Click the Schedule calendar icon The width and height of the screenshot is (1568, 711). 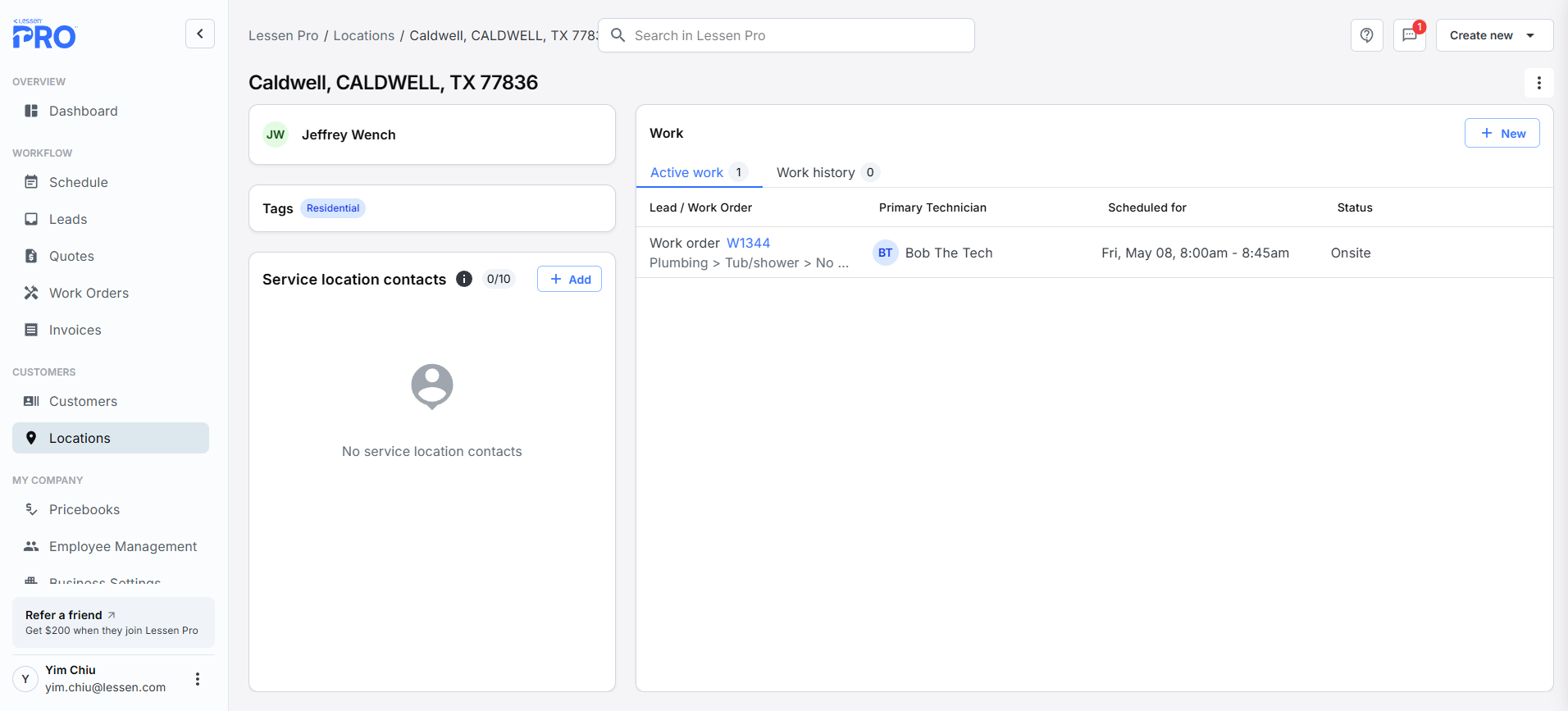pos(31,182)
